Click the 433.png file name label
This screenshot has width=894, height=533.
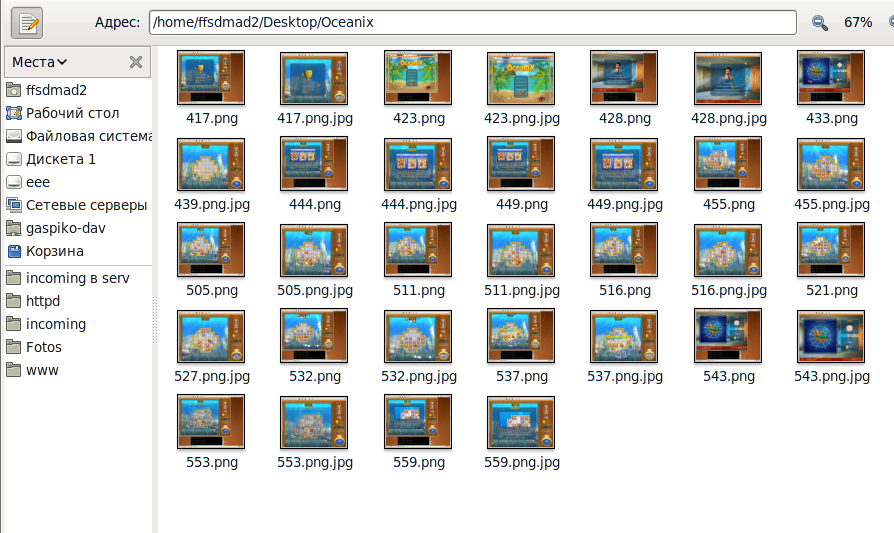(x=832, y=119)
